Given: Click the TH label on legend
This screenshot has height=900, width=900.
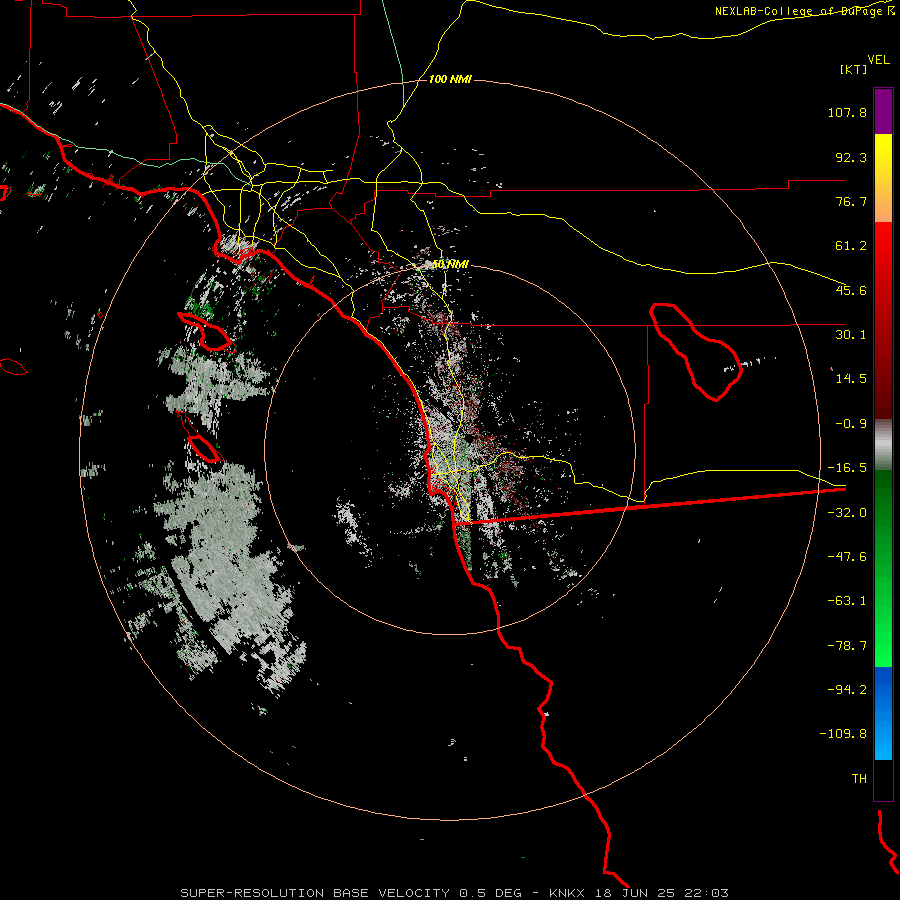Looking at the screenshot, I should (x=859, y=779).
